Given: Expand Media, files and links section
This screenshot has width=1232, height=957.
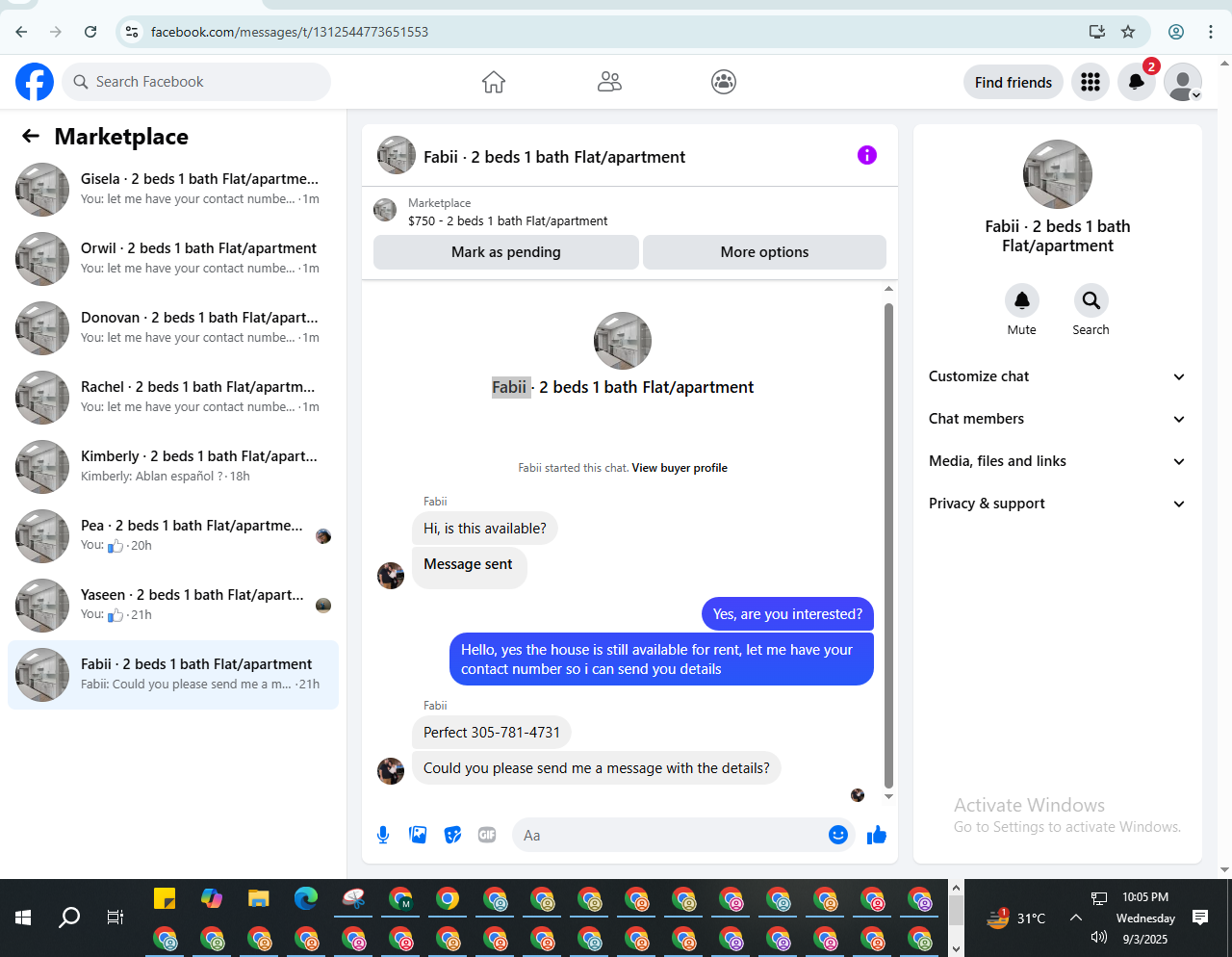Looking at the screenshot, I should tap(1057, 461).
